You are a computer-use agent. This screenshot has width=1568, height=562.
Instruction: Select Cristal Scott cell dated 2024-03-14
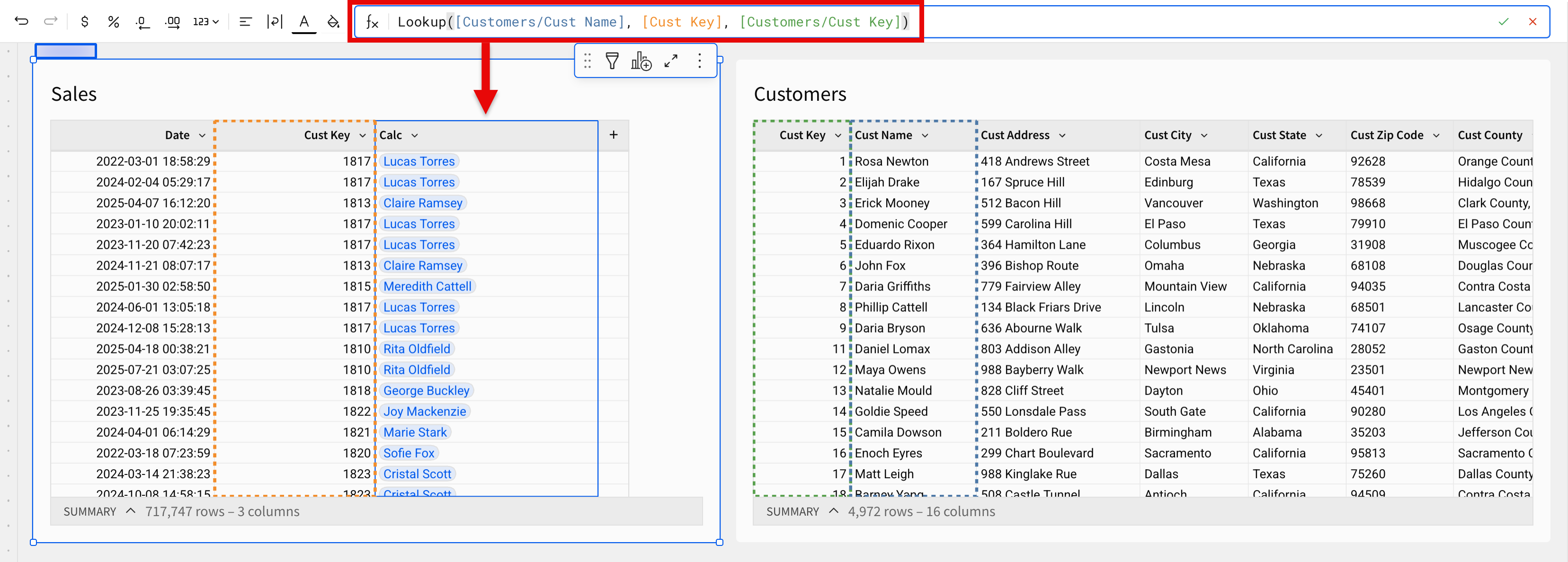[x=417, y=474]
